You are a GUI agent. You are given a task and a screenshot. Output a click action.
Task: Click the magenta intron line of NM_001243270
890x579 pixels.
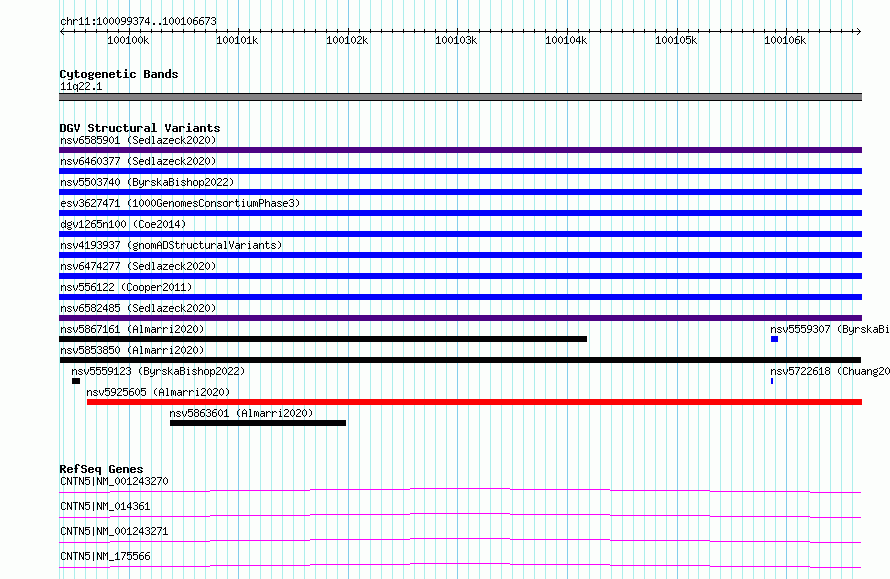460,490
